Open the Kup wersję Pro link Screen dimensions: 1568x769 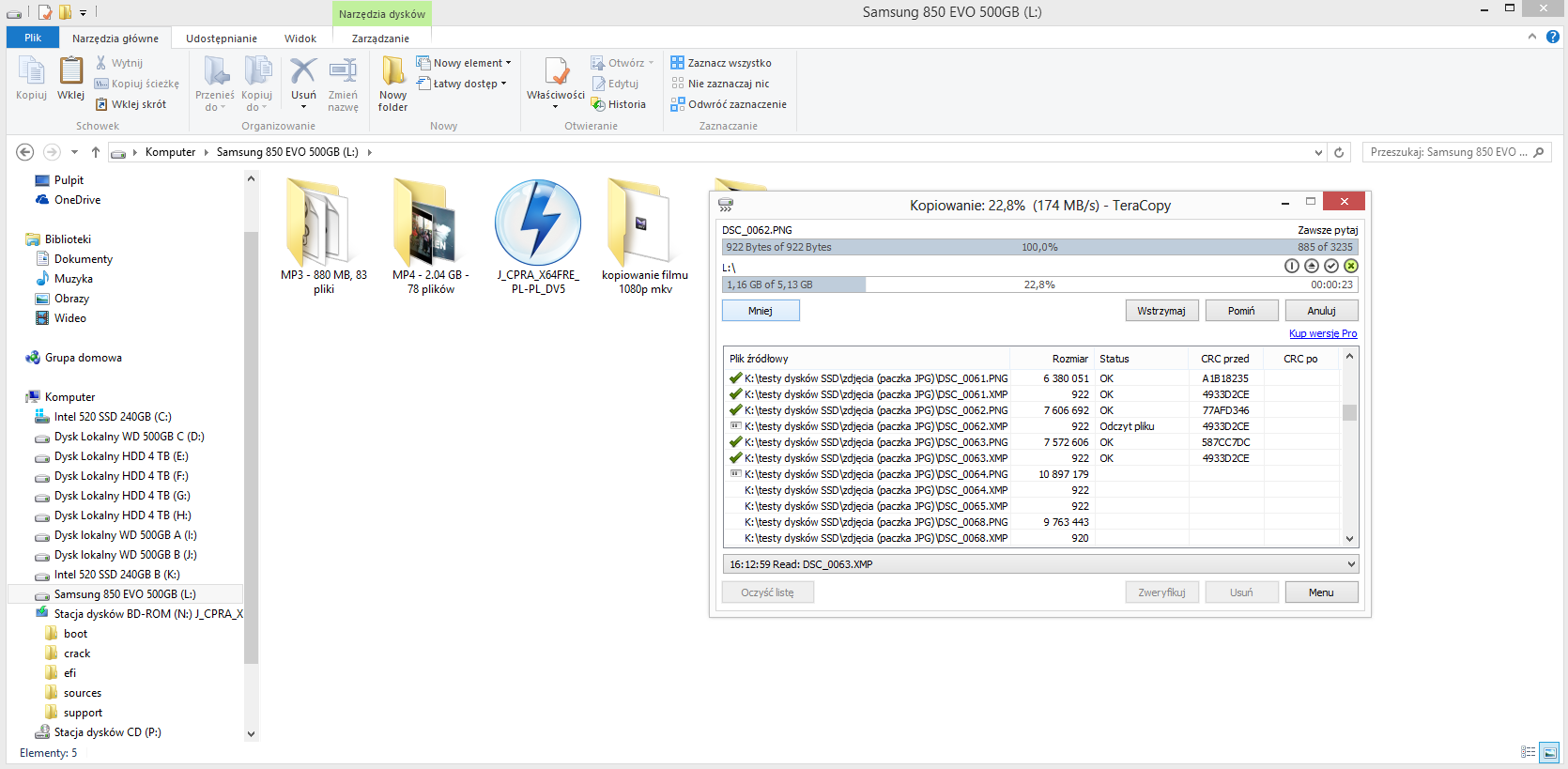(1323, 333)
